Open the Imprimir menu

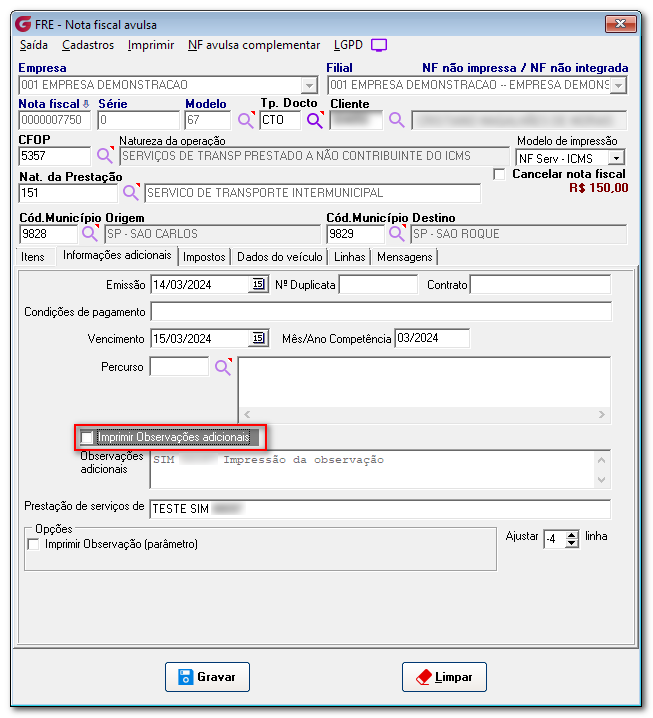tap(151, 45)
